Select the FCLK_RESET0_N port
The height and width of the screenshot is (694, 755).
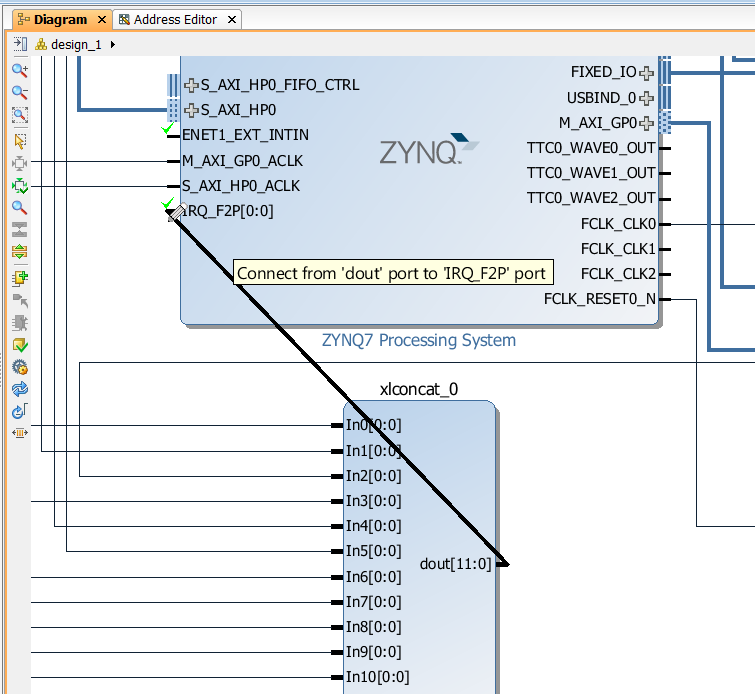coord(599,299)
